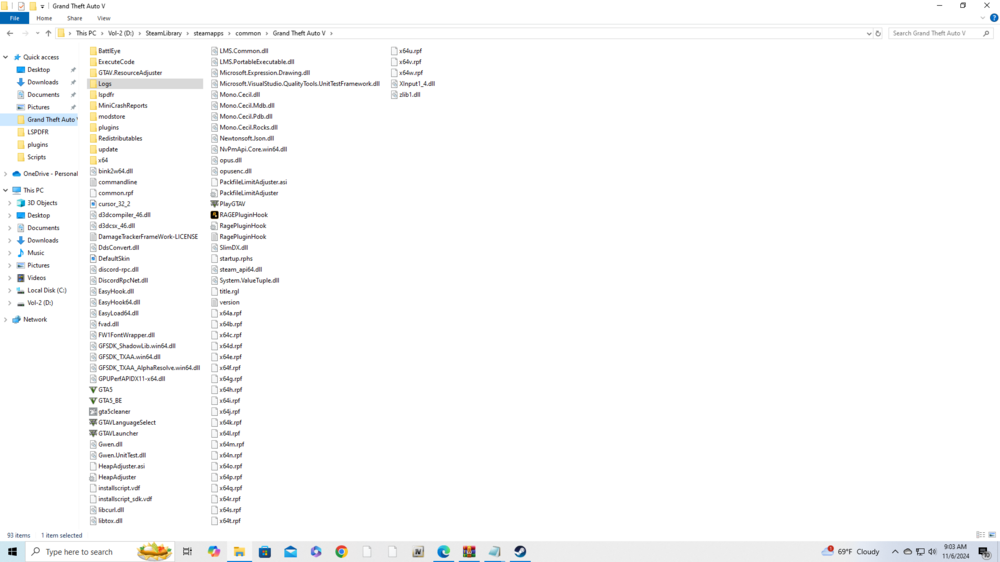Go to SteamLibrary in the breadcrumb
The height and width of the screenshot is (562, 1000).
point(163,33)
